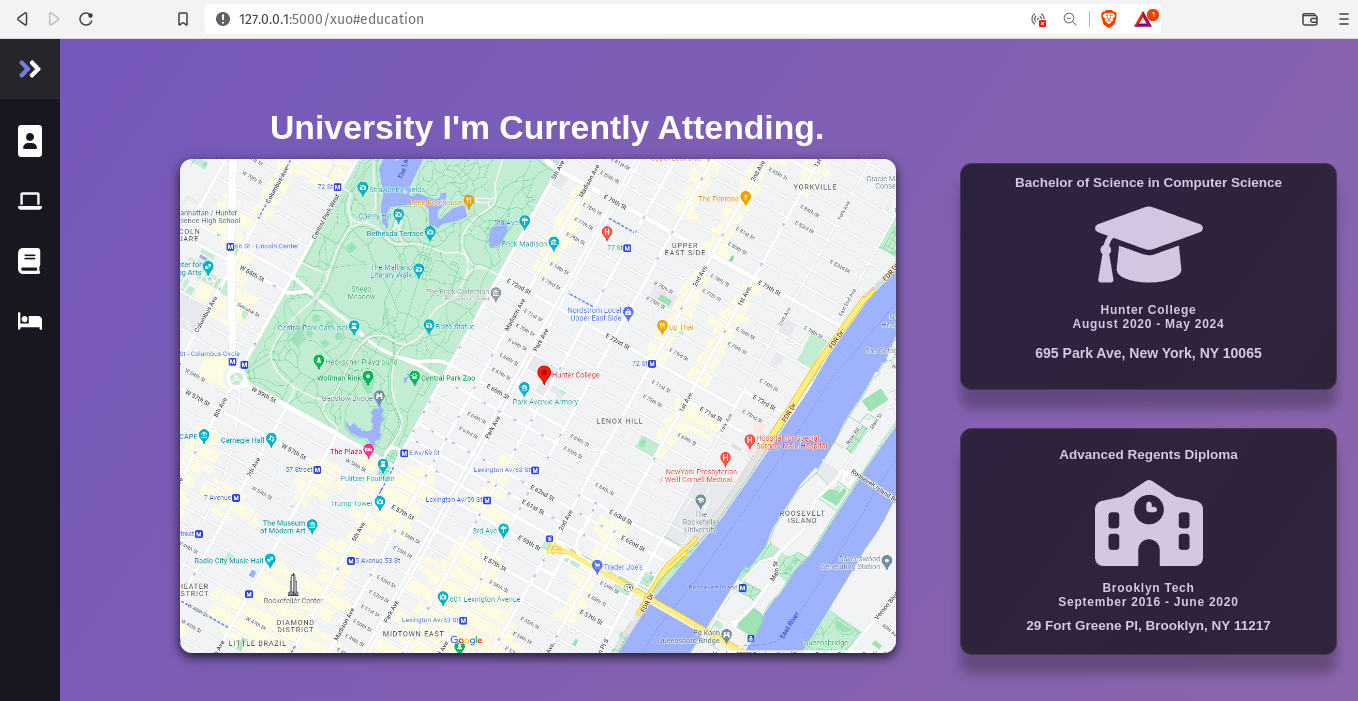Click "29 Fort Greene Pl, Brooklyn, NY 11217" address

pyautogui.click(x=1148, y=625)
